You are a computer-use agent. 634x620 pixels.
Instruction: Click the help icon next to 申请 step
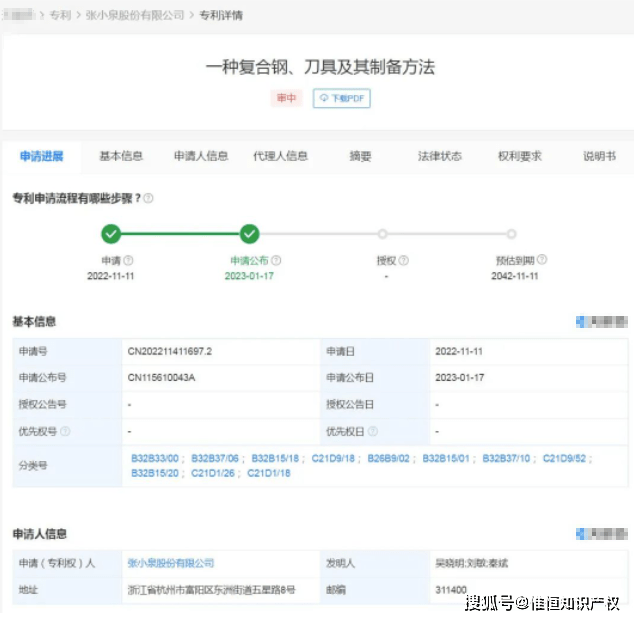tap(128, 260)
